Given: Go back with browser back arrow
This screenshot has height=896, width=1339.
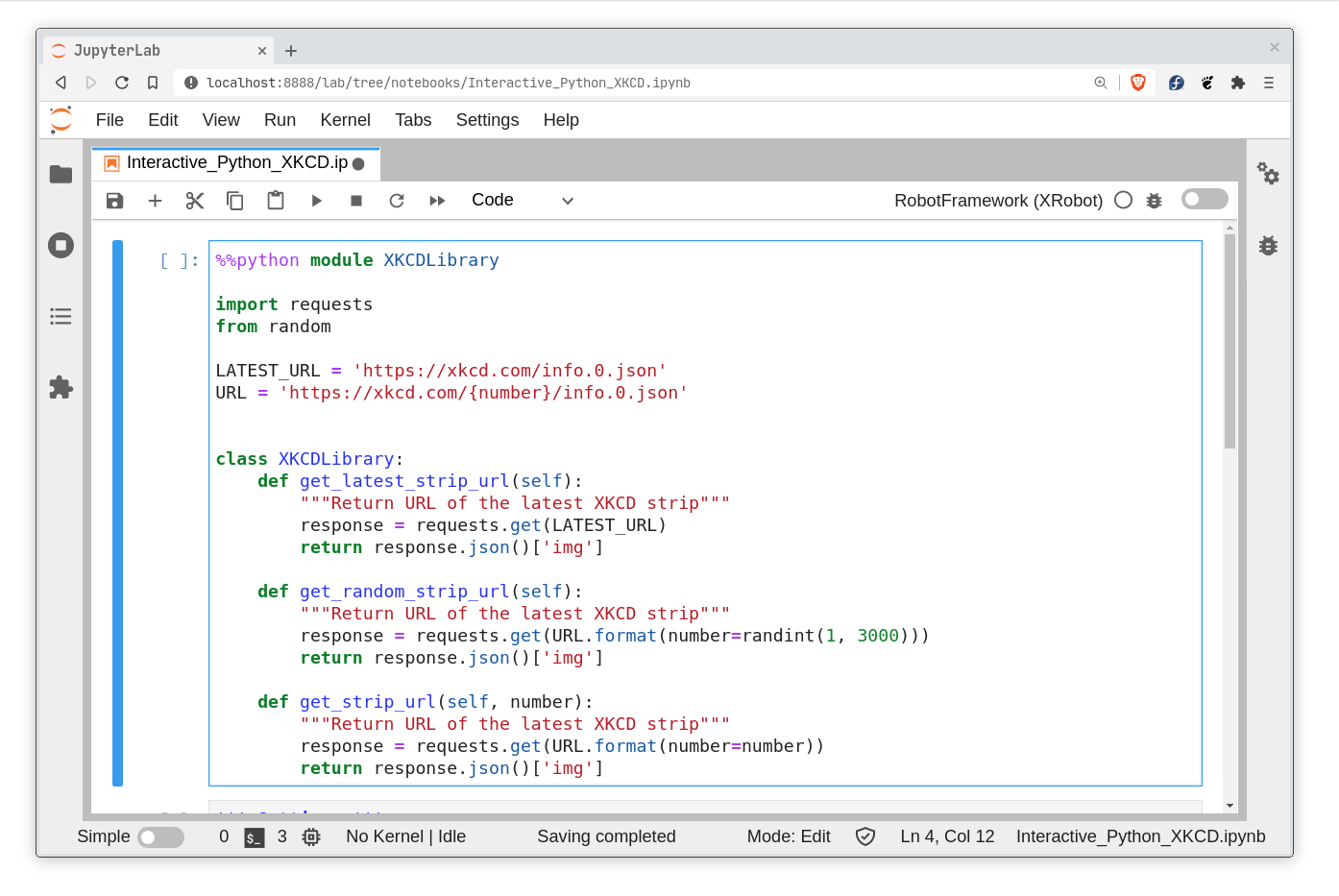Looking at the screenshot, I should pos(61,83).
